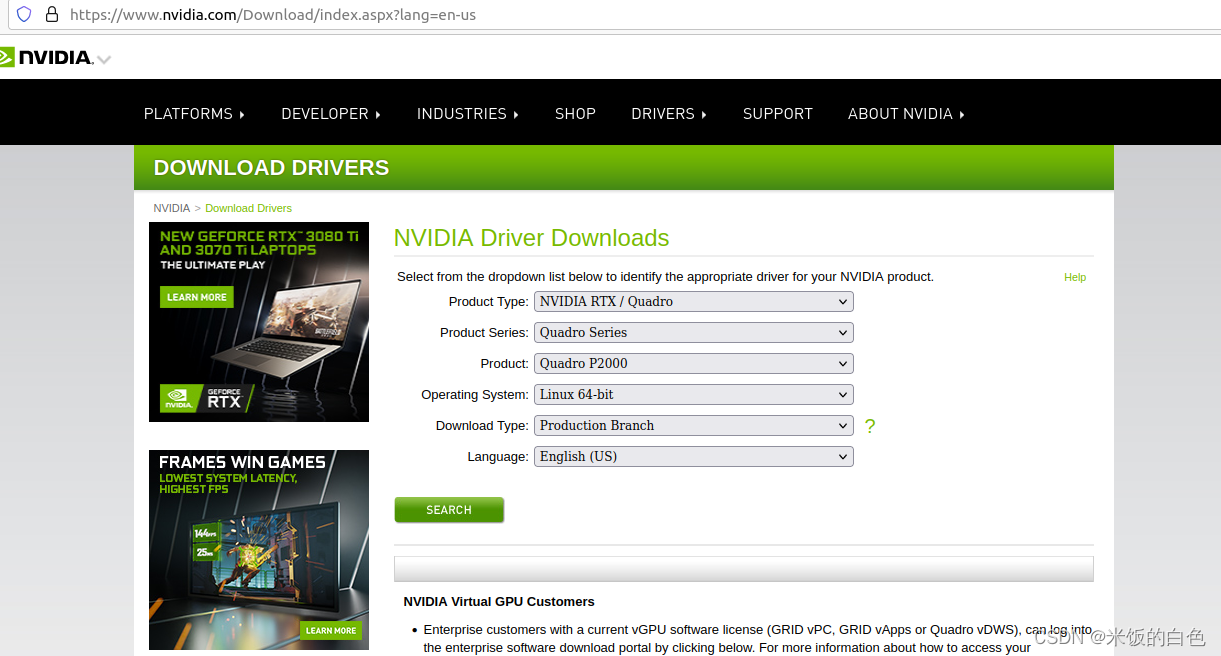Click the Download Drivers breadcrumb
The image size is (1221, 656).
pyautogui.click(x=249, y=208)
